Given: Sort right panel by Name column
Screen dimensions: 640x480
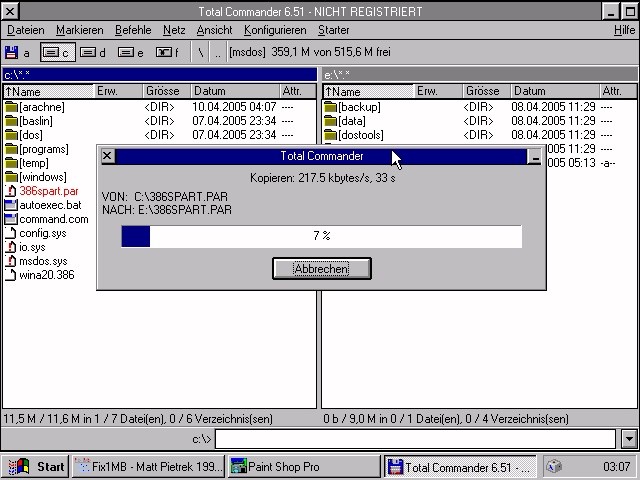Looking at the screenshot, I should coord(368,91).
